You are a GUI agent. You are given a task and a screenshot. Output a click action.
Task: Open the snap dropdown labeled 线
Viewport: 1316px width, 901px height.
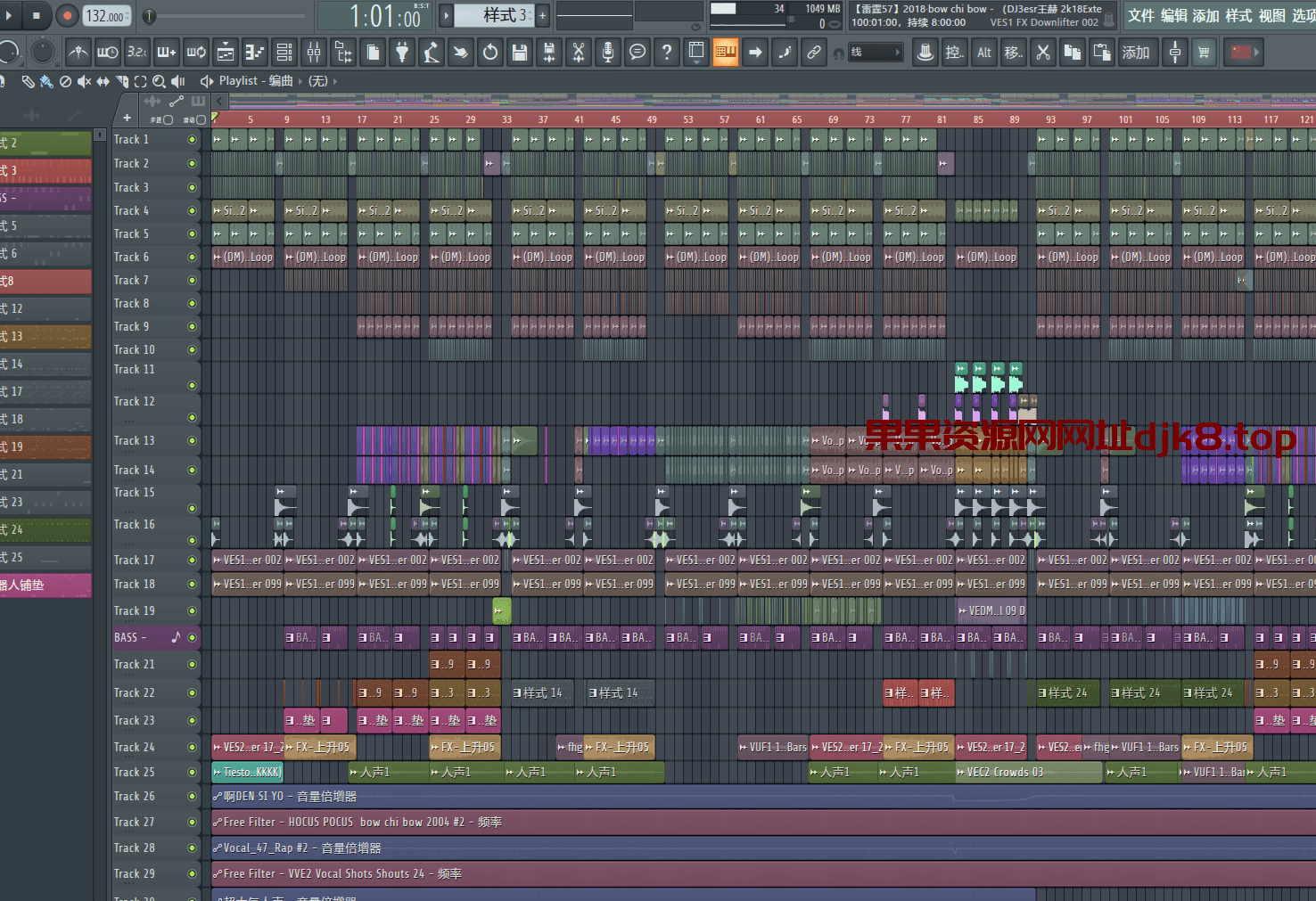click(875, 53)
